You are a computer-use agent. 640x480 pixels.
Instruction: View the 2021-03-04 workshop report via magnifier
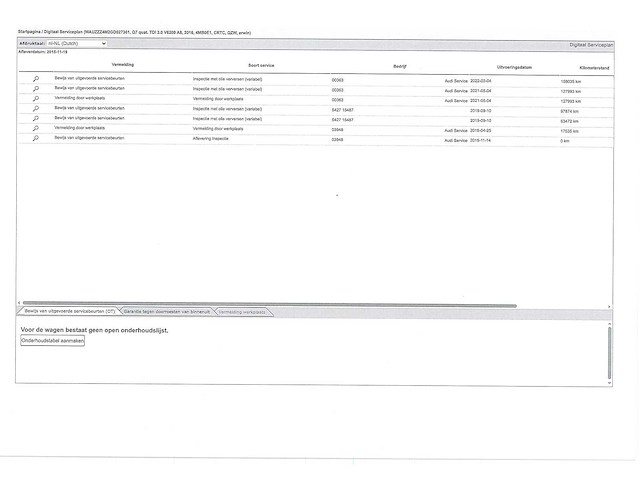point(36,99)
